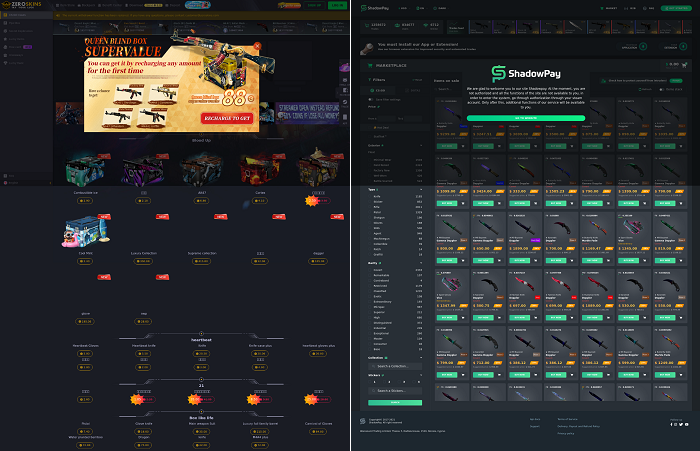Collapse the Exterior filter section
The width and height of the screenshot is (700, 451).
[421, 145]
